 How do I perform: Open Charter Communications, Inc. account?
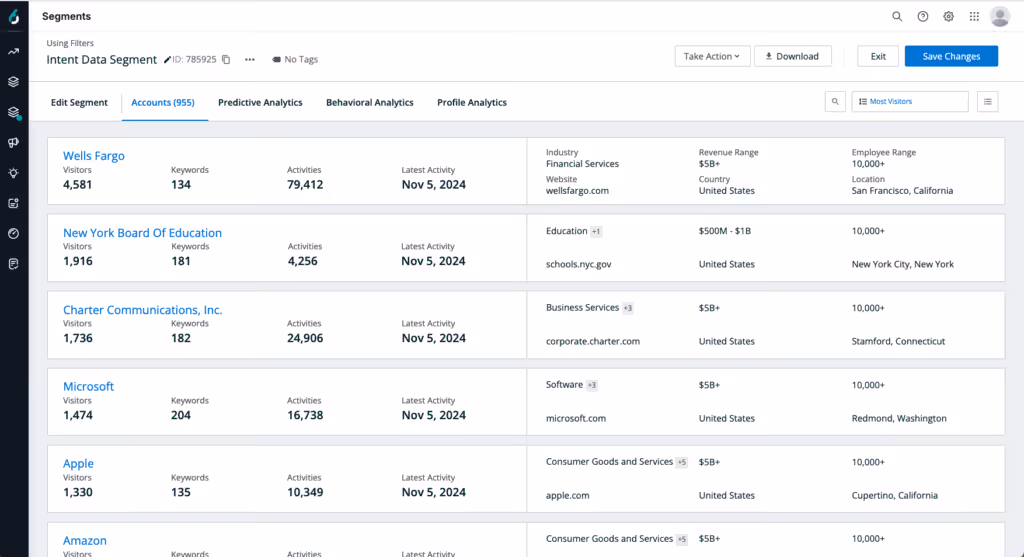click(x=142, y=310)
